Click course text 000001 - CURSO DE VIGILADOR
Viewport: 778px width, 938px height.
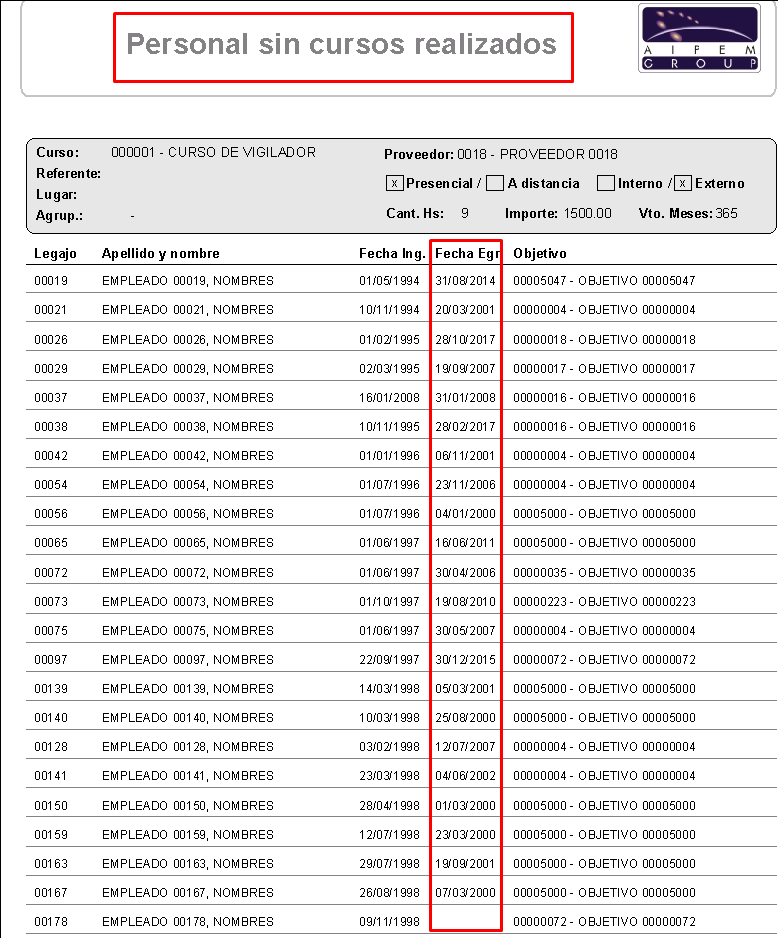coord(213,153)
